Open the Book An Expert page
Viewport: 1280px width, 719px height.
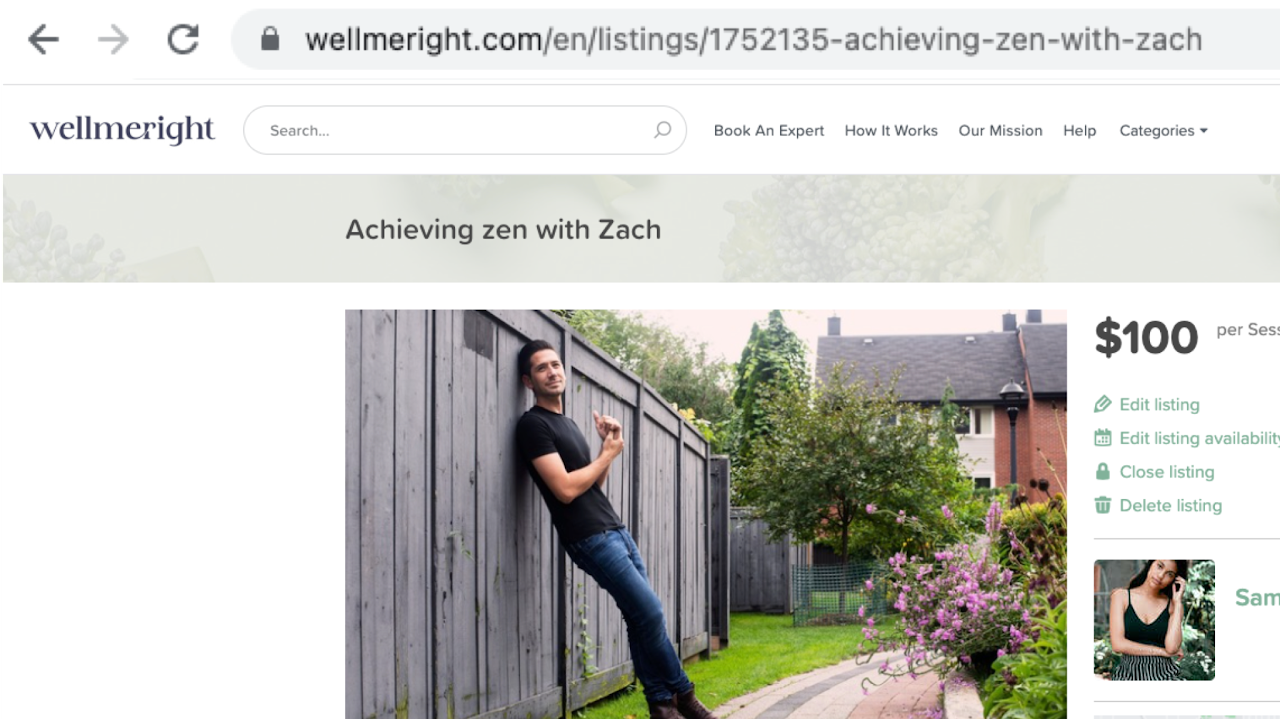(x=769, y=130)
